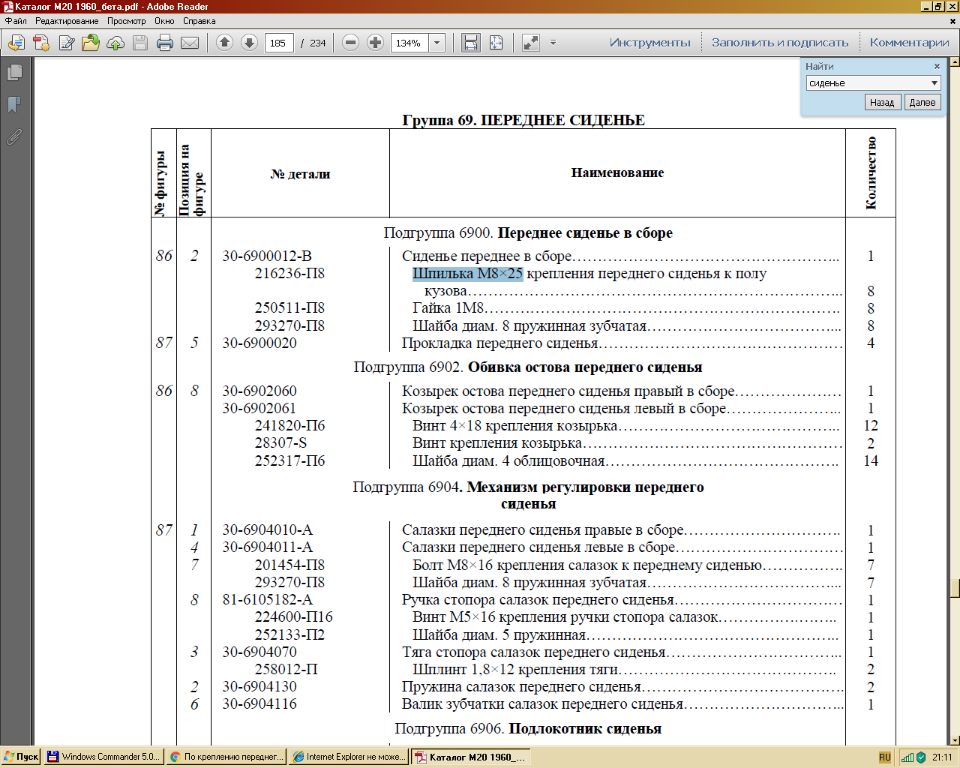Image resolution: width=960 pixels, height=768 pixels.
Task: Click the RU language indicator in tray
Action: 885,758
